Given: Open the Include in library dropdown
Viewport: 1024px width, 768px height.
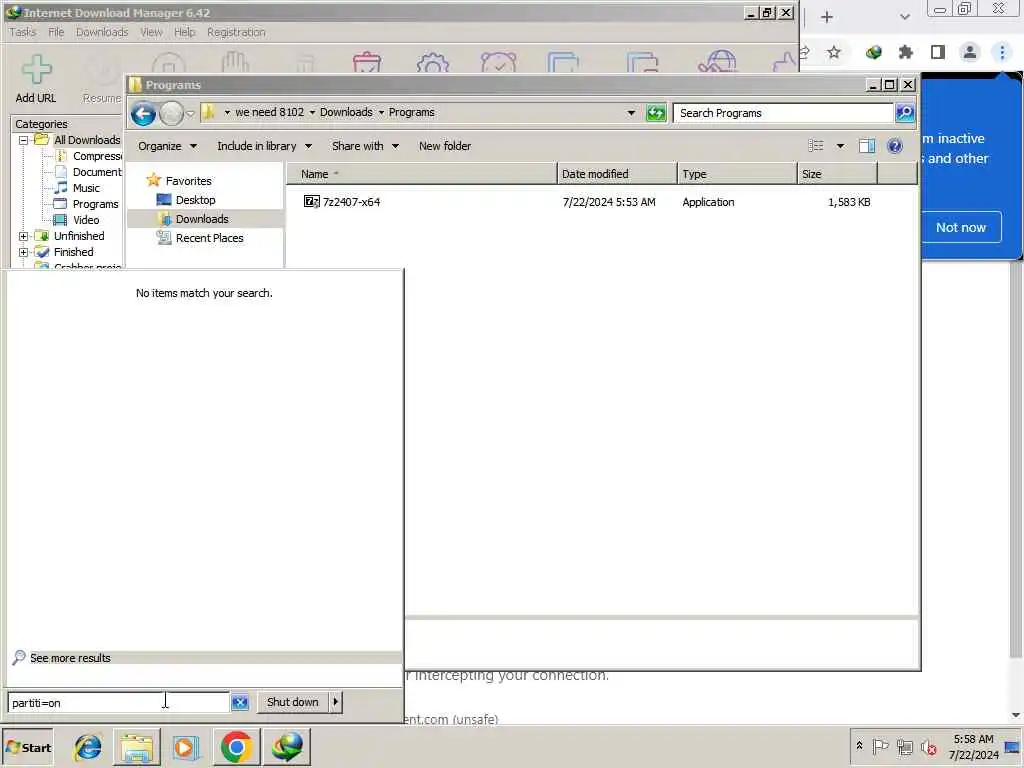Looking at the screenshot, I should click(x=264, y=146).
